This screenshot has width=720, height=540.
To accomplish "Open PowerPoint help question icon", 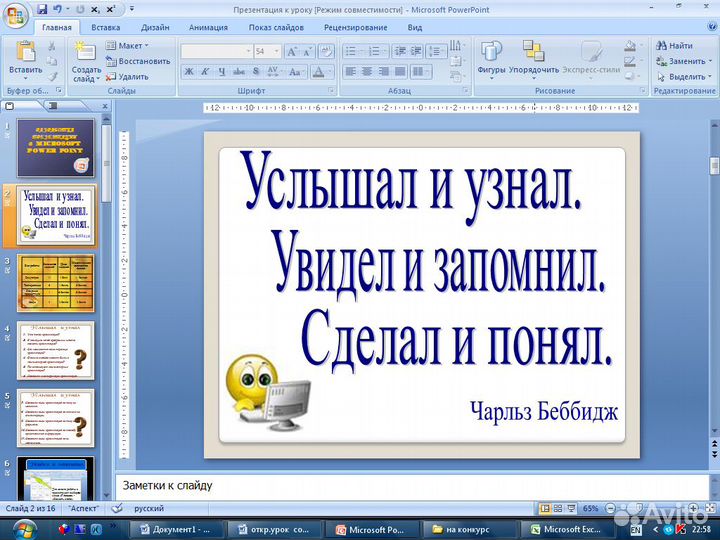I will [712, 27].
